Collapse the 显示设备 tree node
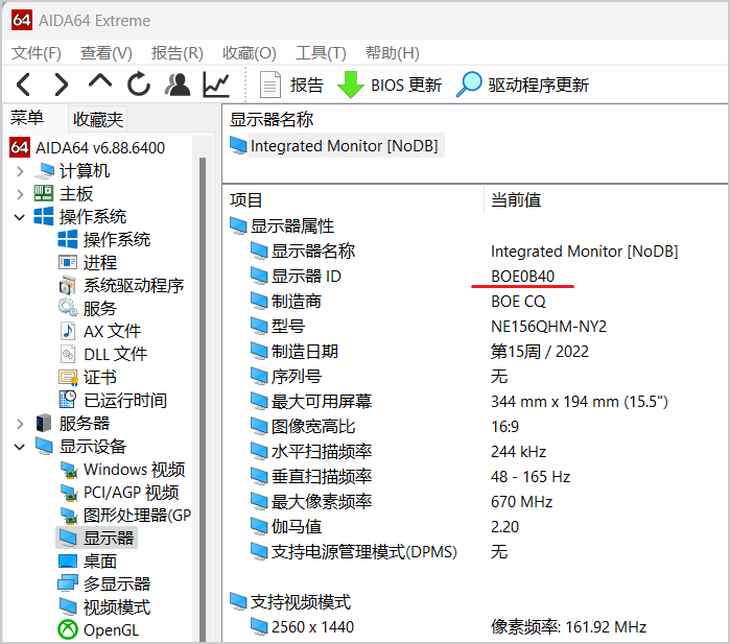 (20, 447)
